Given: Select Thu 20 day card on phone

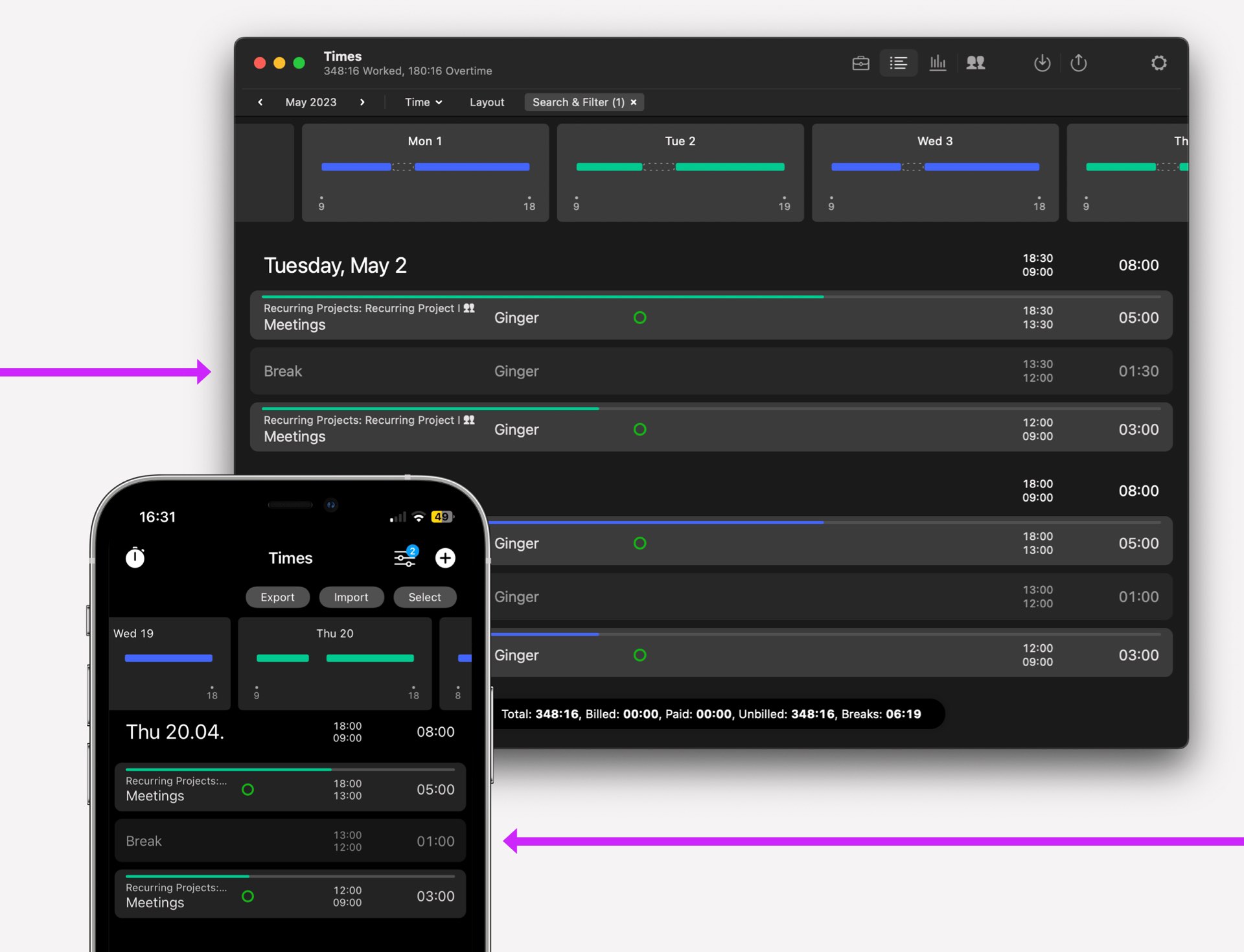Looking at the screenshot, I should coord(335,663).
